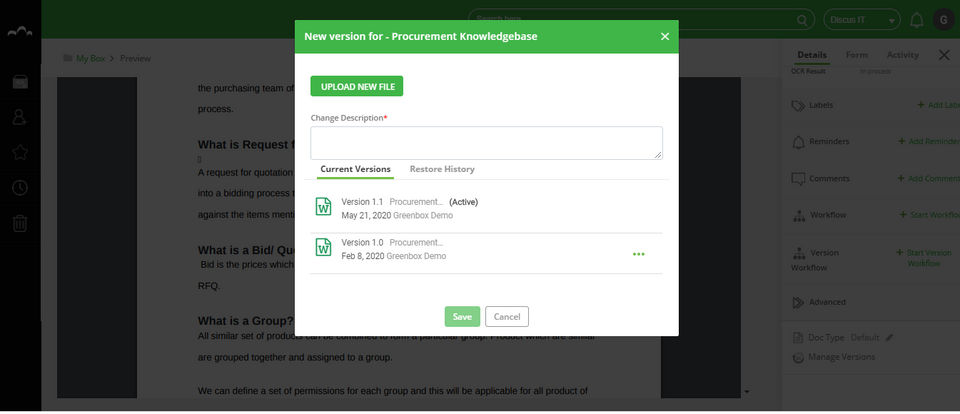Open notifications bell icon
Image resolution: width=960 pixels, height=414 pixels.
coord(917,20)
